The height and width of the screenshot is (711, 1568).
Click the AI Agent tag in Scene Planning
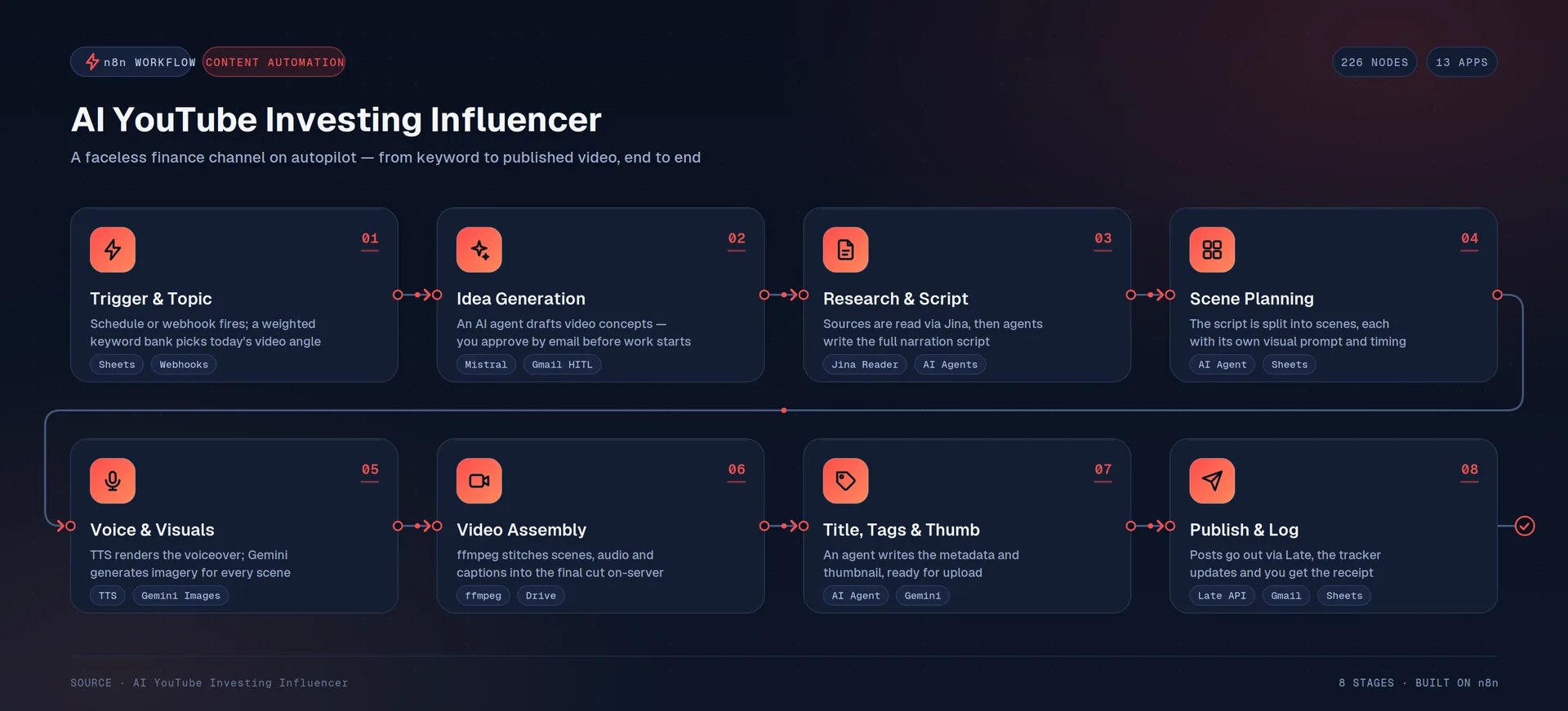point(1223,365)
